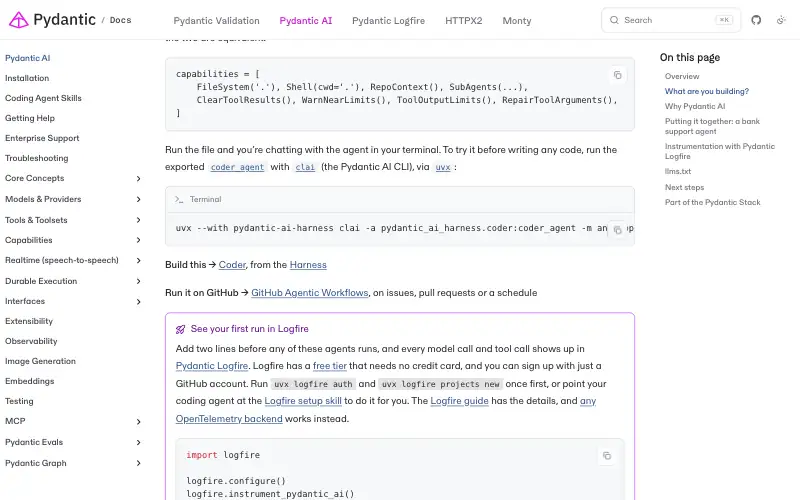This screenshot has height=500, width=800.
Task: Expand the MCP section
Action: [138, 421]
